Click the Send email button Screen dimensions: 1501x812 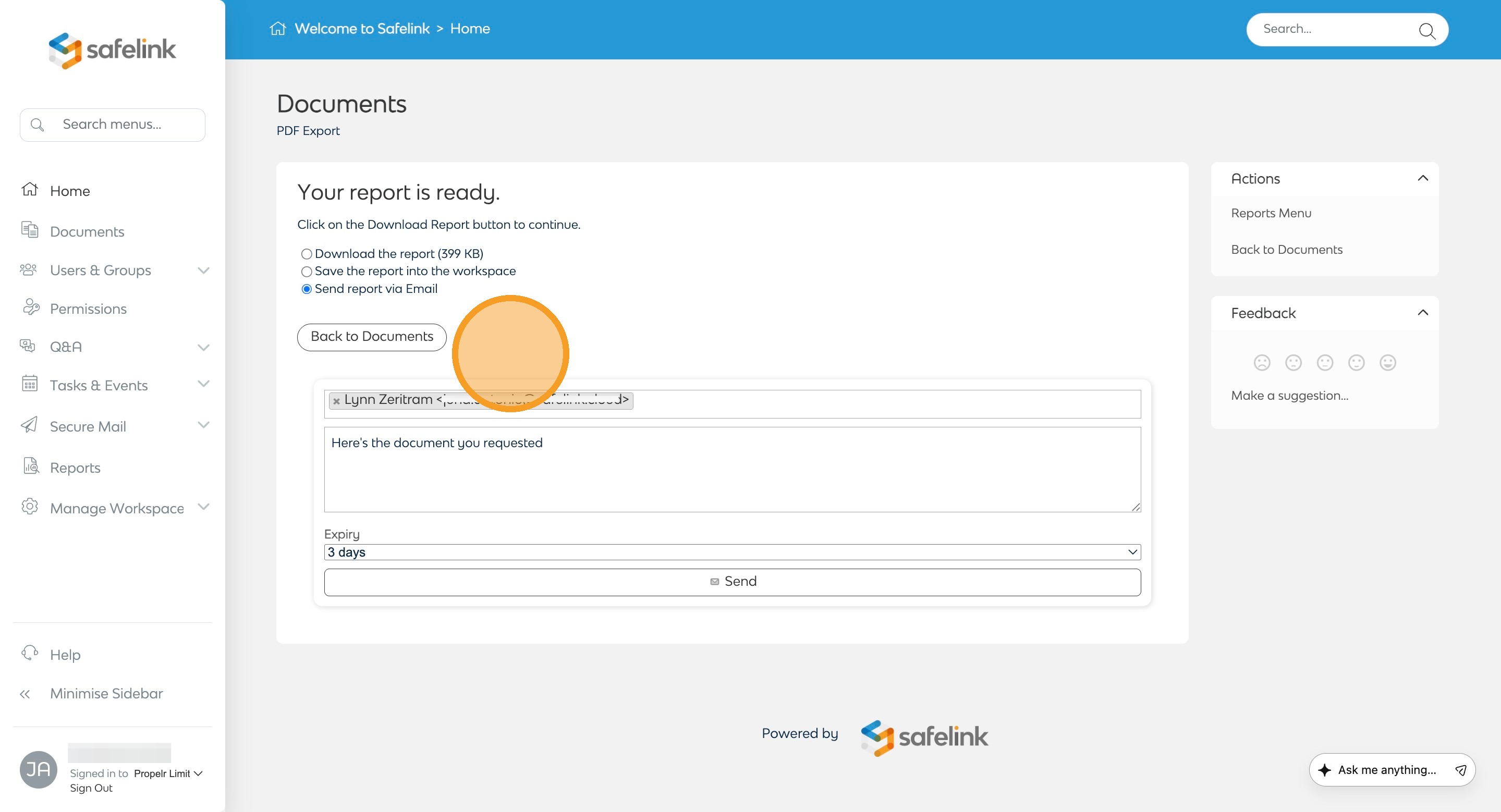click(732, 582)
